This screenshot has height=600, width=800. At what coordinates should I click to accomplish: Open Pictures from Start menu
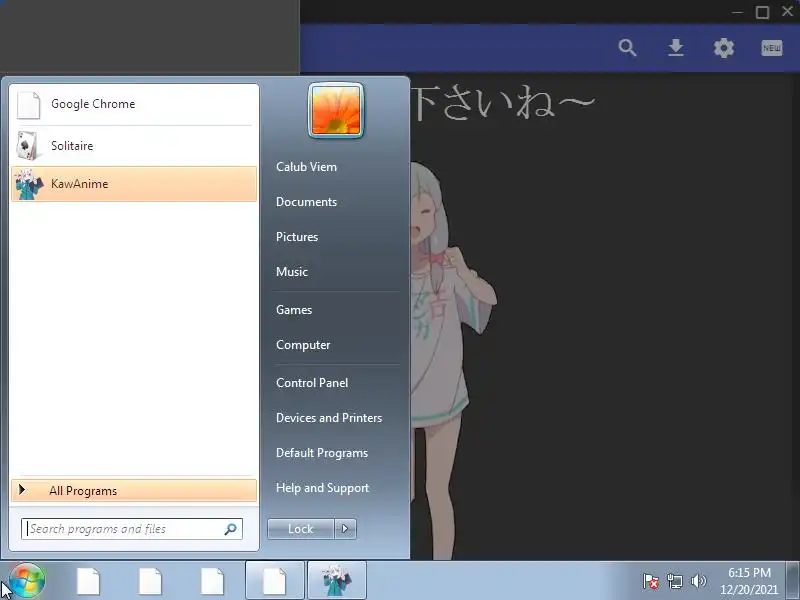click(297, 237)
